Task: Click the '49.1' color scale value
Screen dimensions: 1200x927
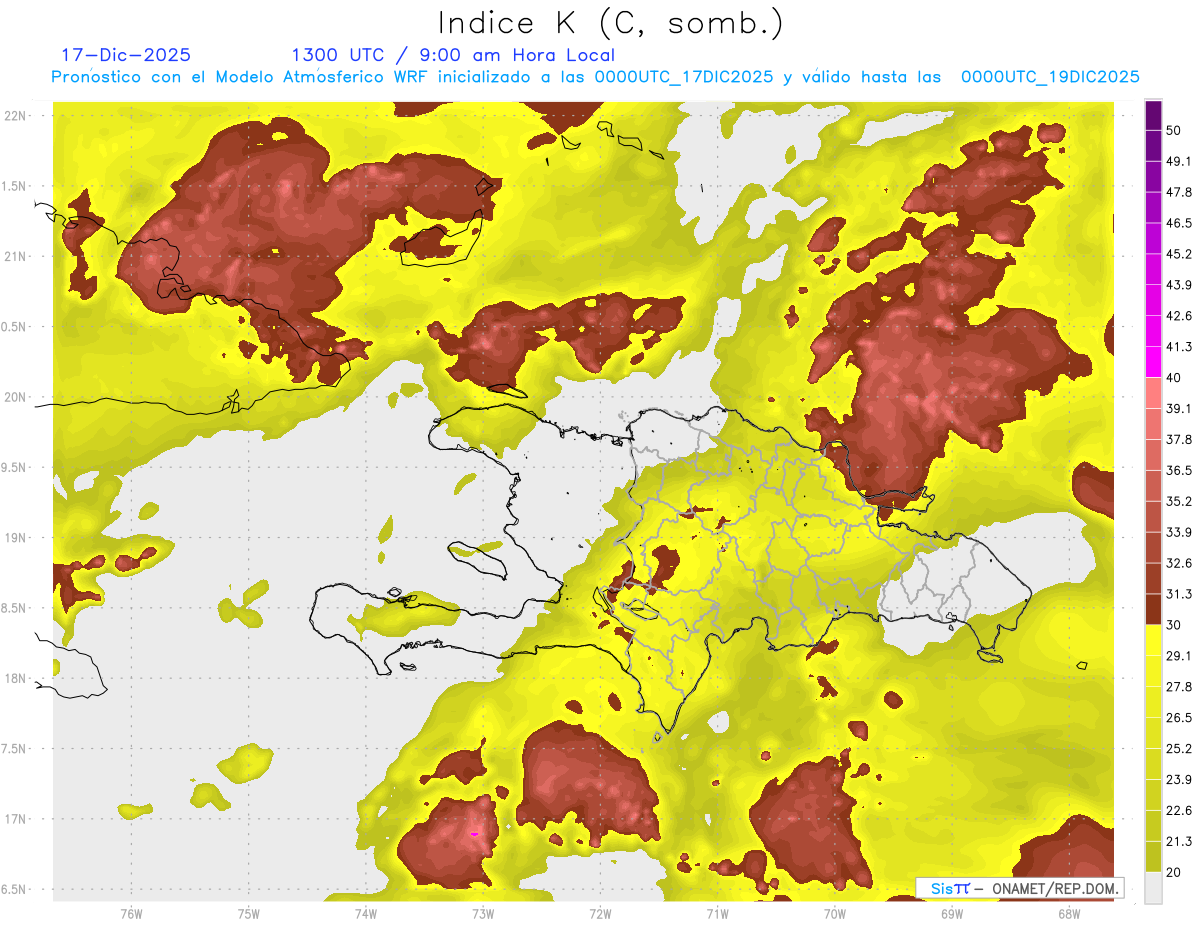Action: pos(1178,161)
